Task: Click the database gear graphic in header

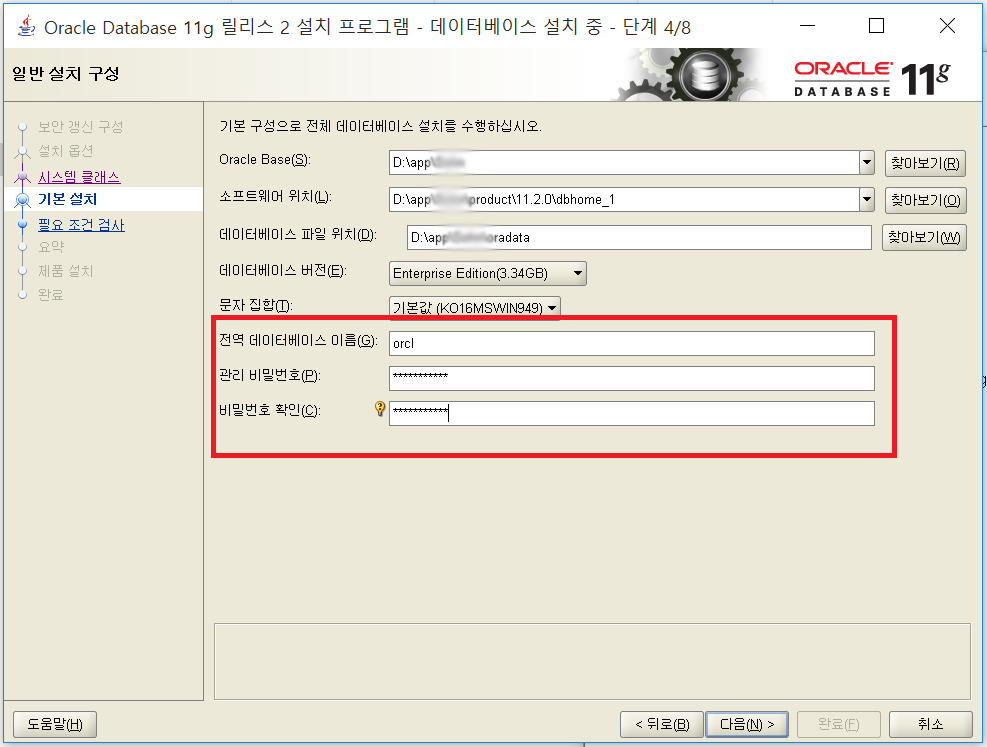Action: click(704, 76)
